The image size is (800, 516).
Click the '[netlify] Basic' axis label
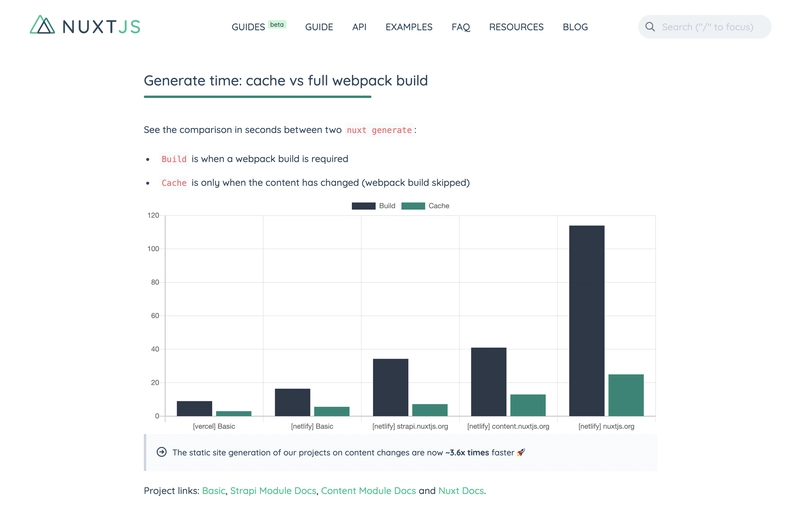[312, 426]
